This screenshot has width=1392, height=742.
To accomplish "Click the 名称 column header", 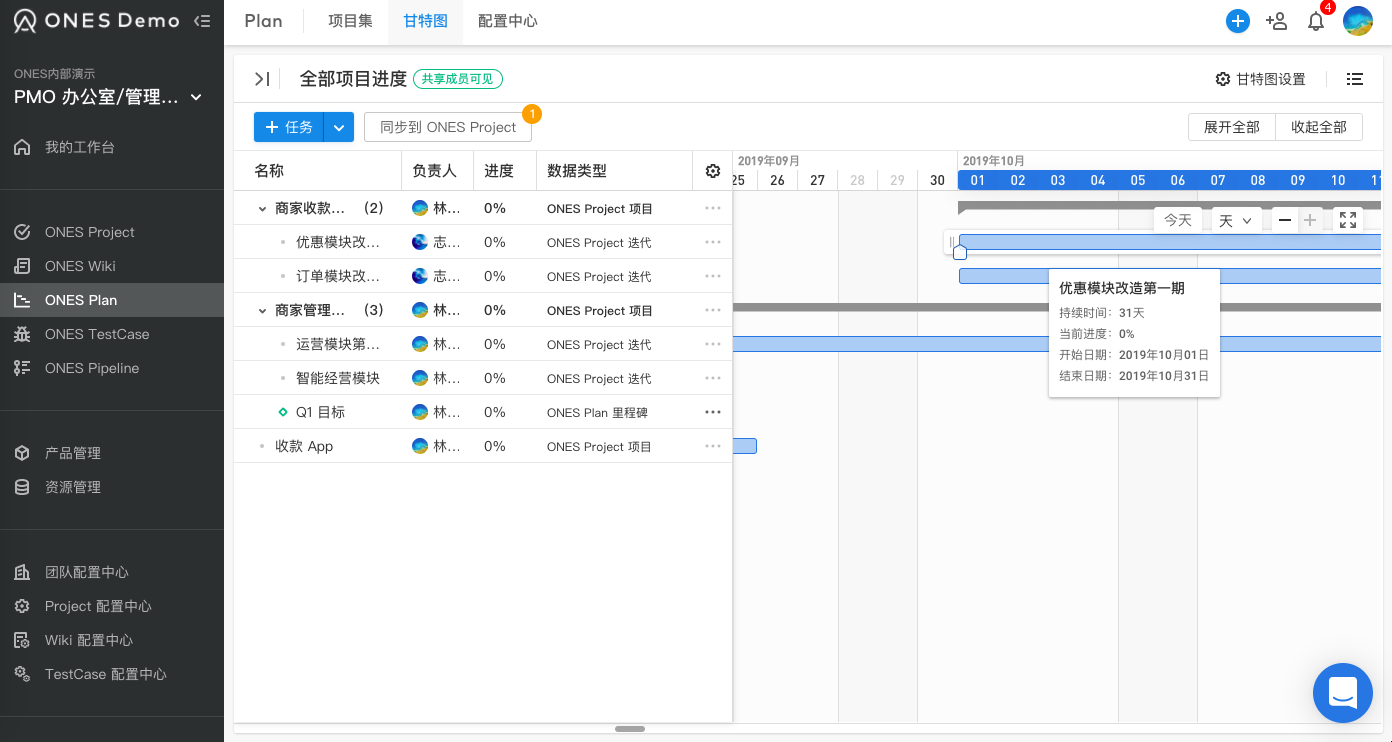I will click(x=269, y=171).
